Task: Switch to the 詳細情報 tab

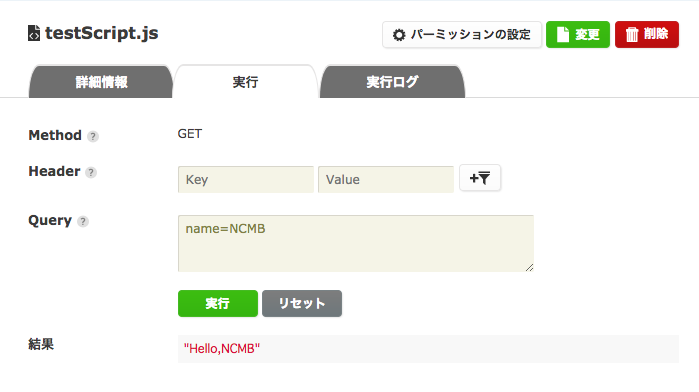Action: point(101,82)
